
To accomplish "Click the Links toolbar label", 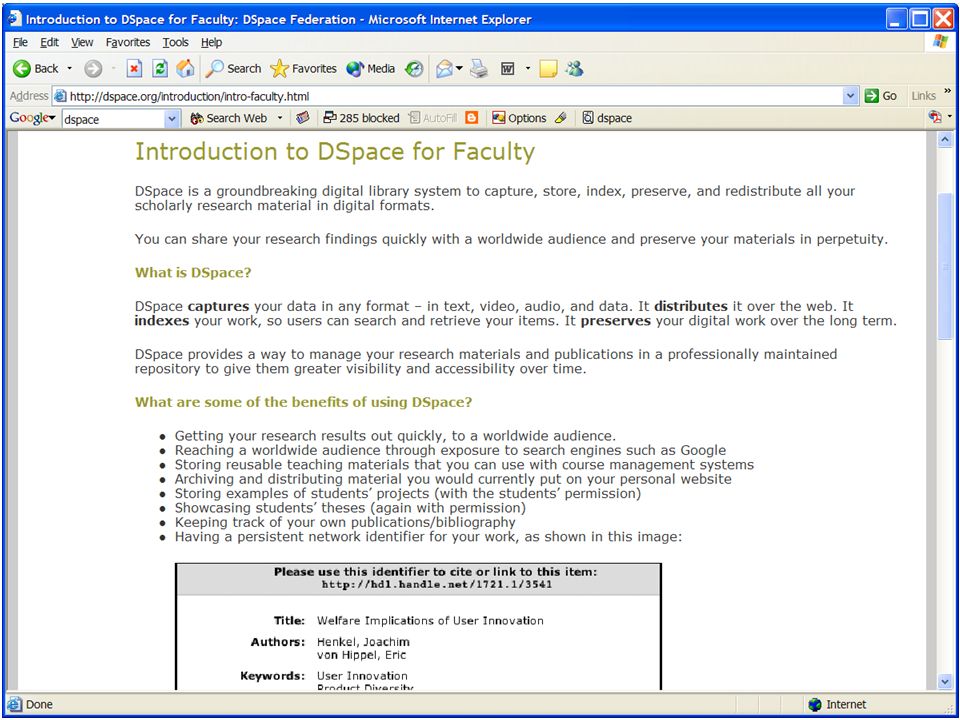I will click(x=923, y=96).
